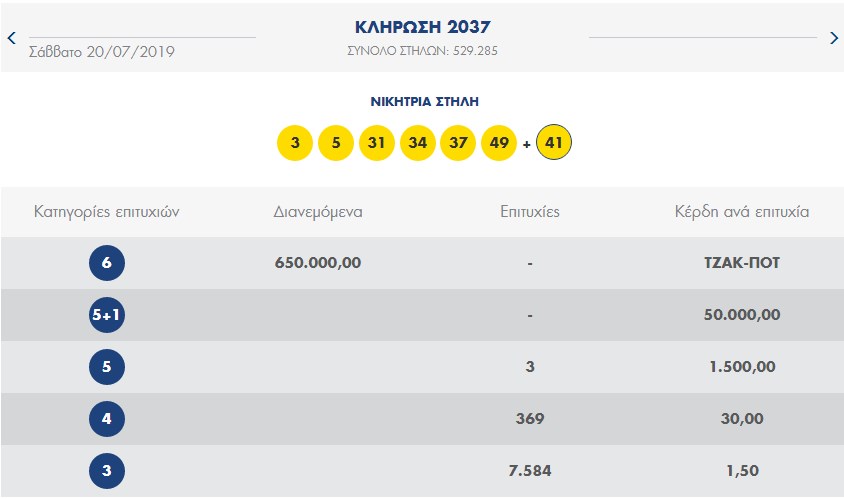
Task: Click the Κατηγορίες επιτυχιών column header
Action: pos(107,212)
